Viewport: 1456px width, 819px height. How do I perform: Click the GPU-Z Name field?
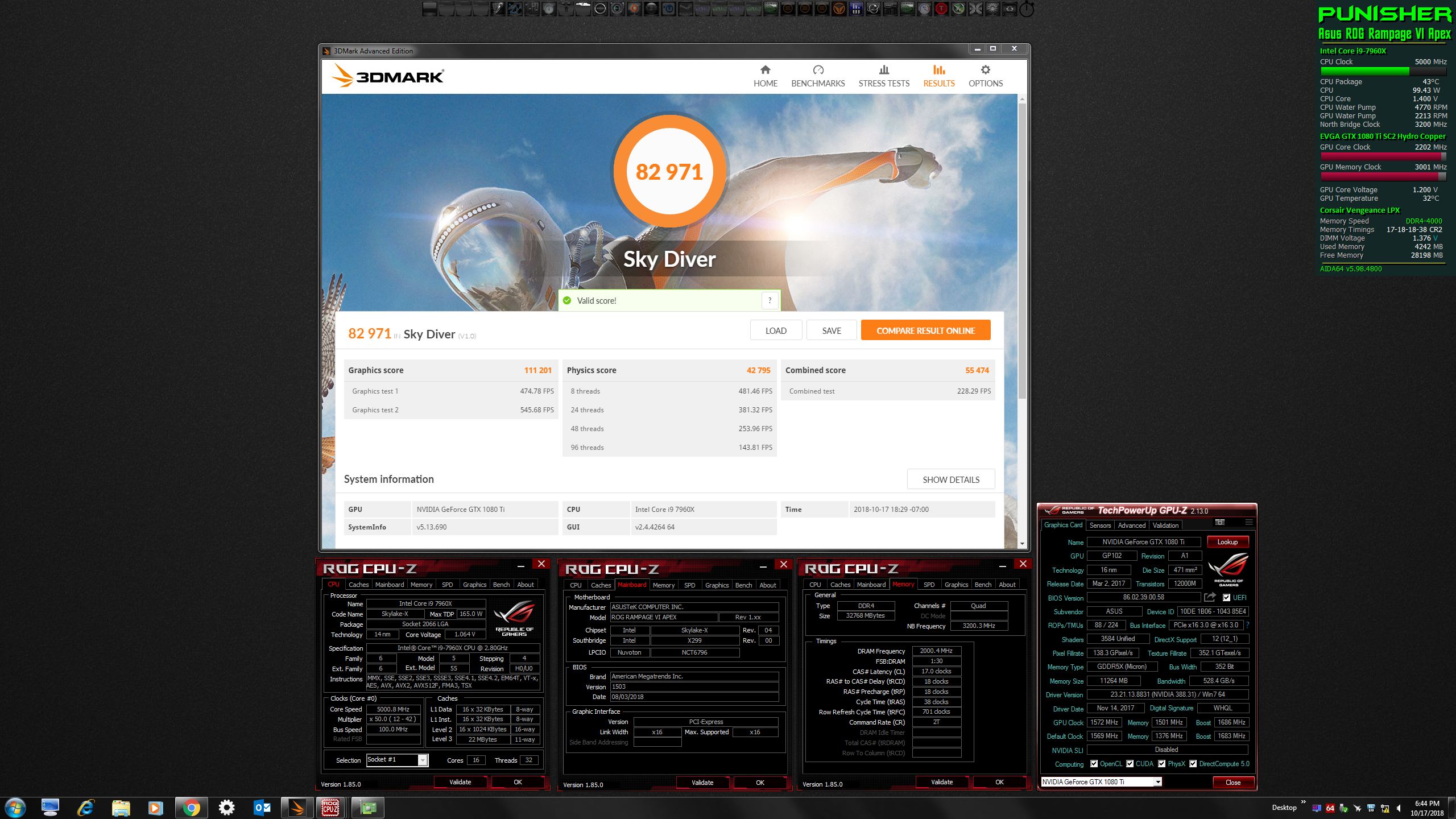click(x=1143, y=542)
